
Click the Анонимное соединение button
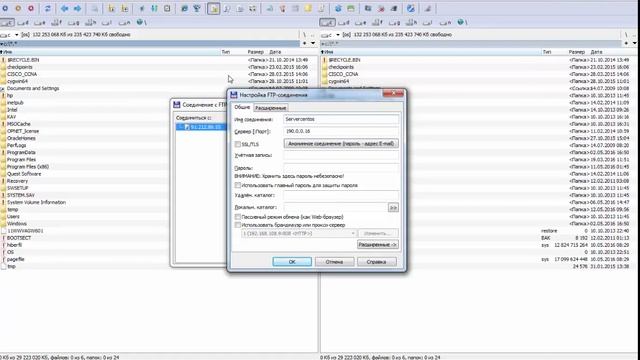tap(341, 144)
